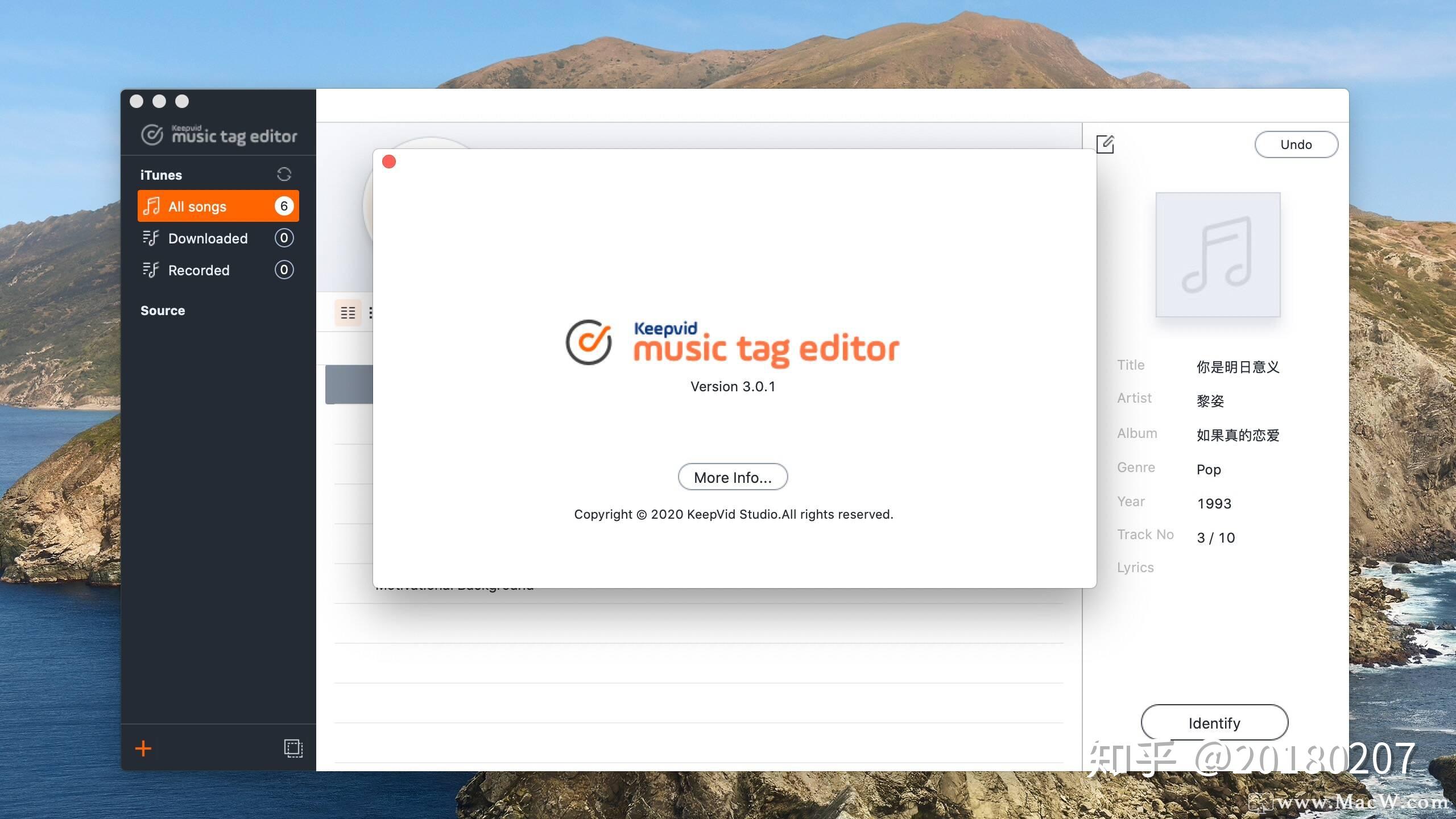Viewport: 1456px width, 819px height.
Task: Click the Keepvid music tag editor sidebar logo
Action: point(219,134)
